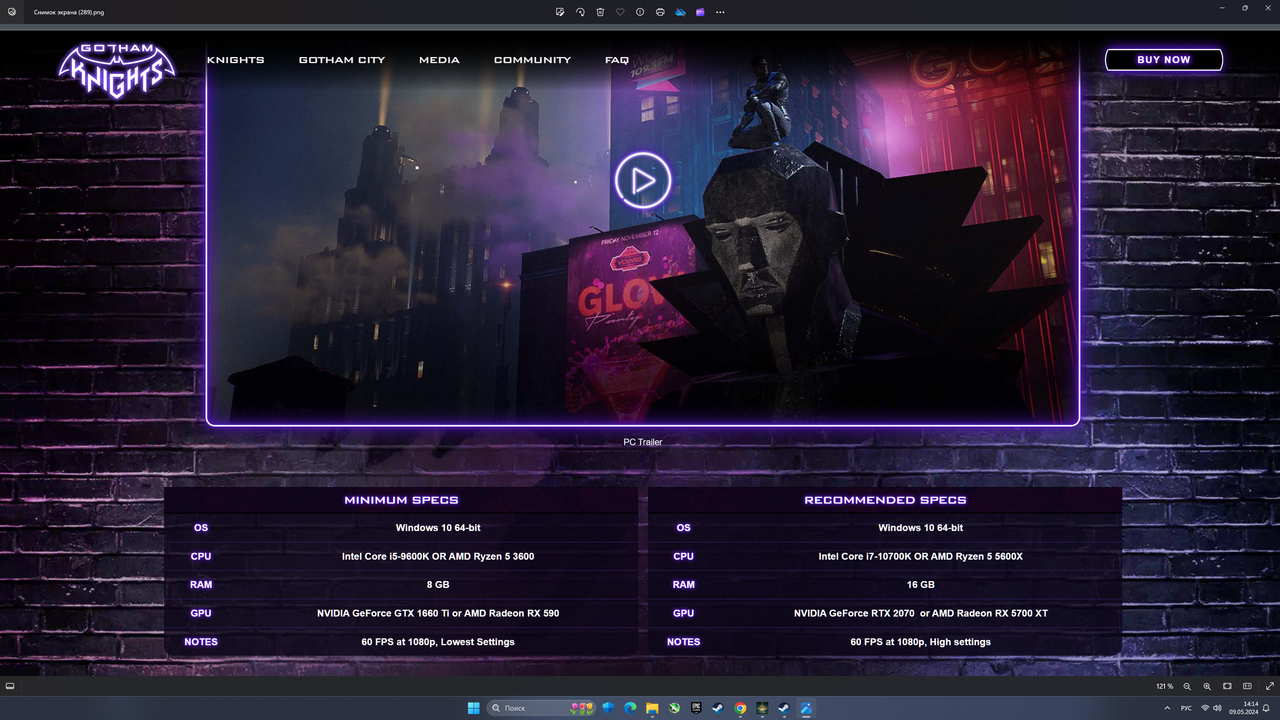Open the COMMUNITY menu item
The width and height of the screenshot is (1280, 720).
point(532,60)
